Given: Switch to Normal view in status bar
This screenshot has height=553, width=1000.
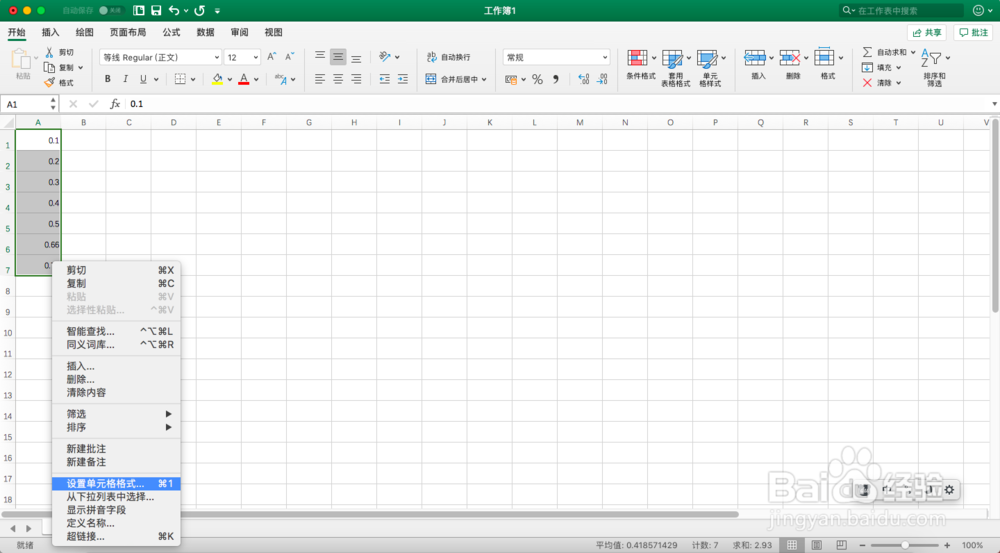Looking at the screenshot, I should 791,545.
